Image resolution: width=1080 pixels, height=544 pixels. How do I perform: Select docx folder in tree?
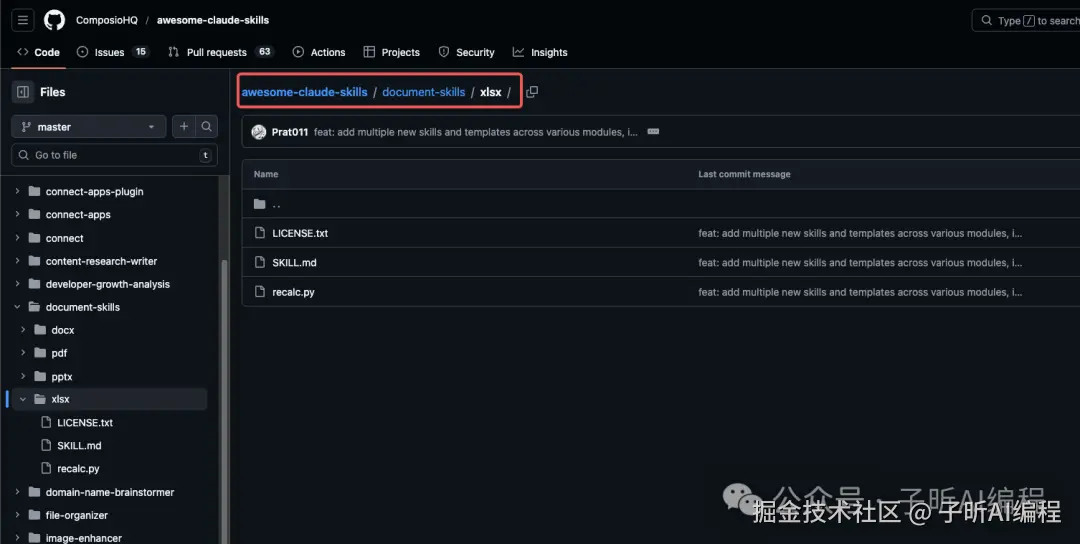pyautogui.click(x=63, y=330)
